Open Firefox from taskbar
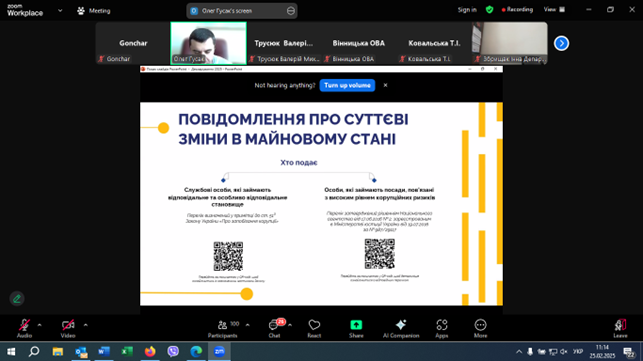The height and width of the screenshot is (361, 643). point(150,352)
